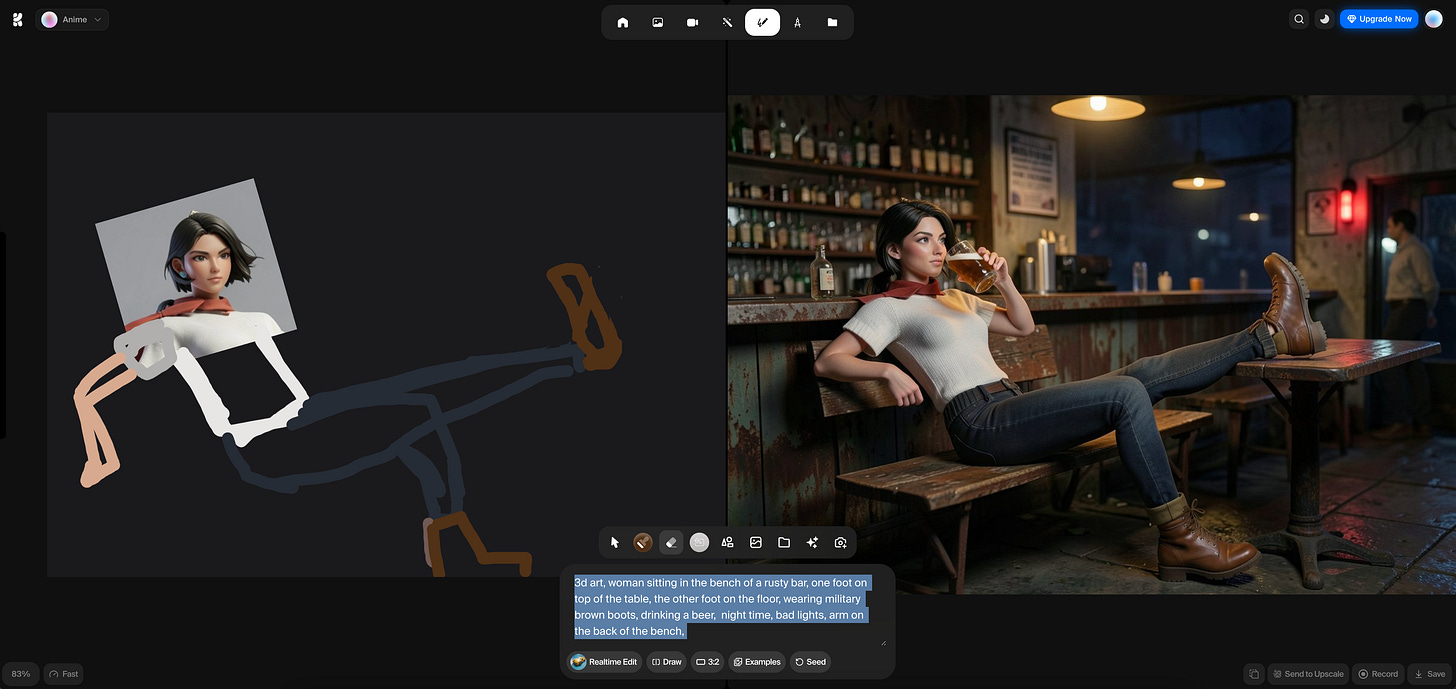
Task: Toggle dark mode moon icon
Action: (1324, 18)
